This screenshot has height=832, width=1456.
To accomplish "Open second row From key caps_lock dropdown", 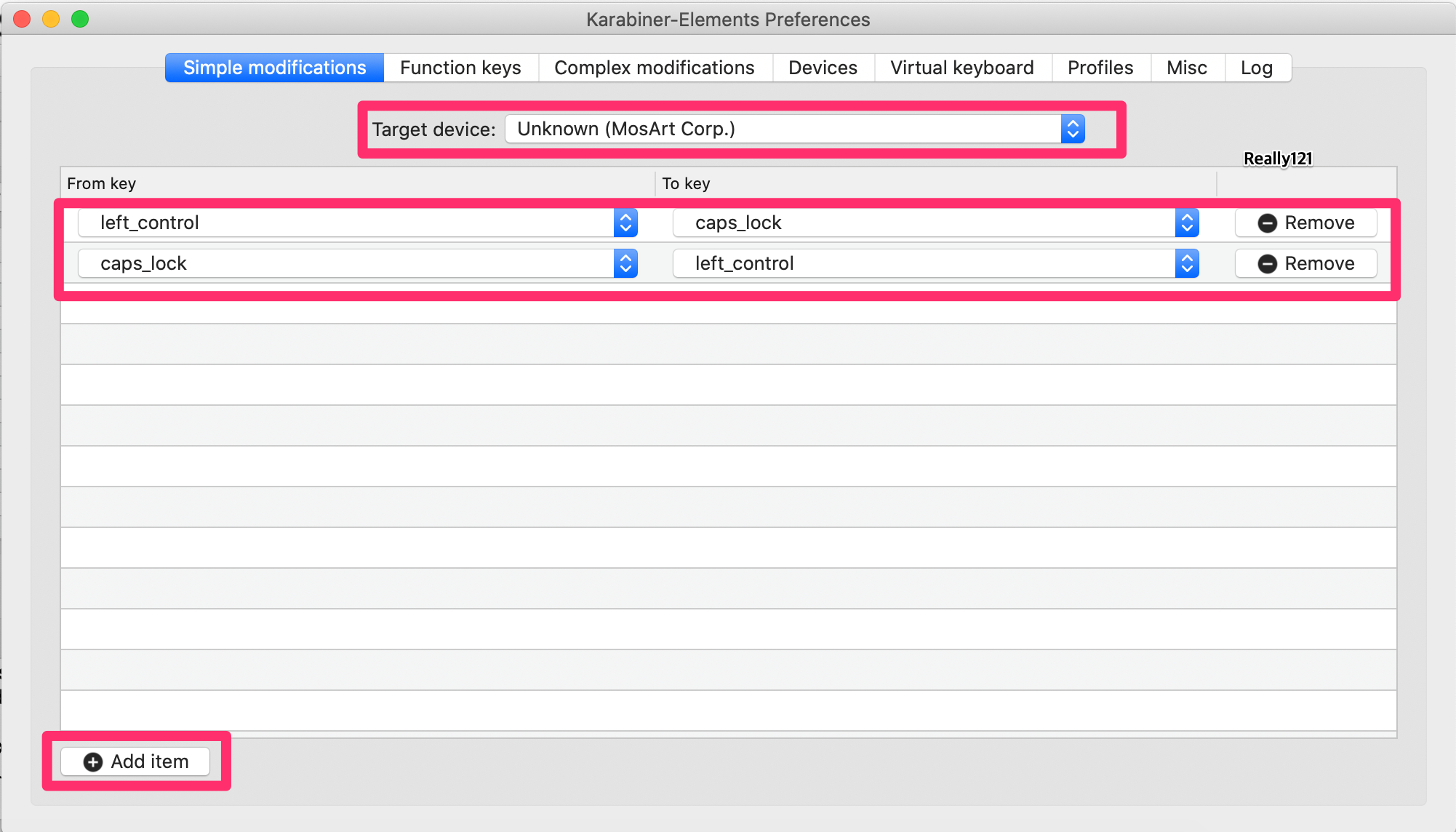I will pyautogui.click(x=357, y=264).
